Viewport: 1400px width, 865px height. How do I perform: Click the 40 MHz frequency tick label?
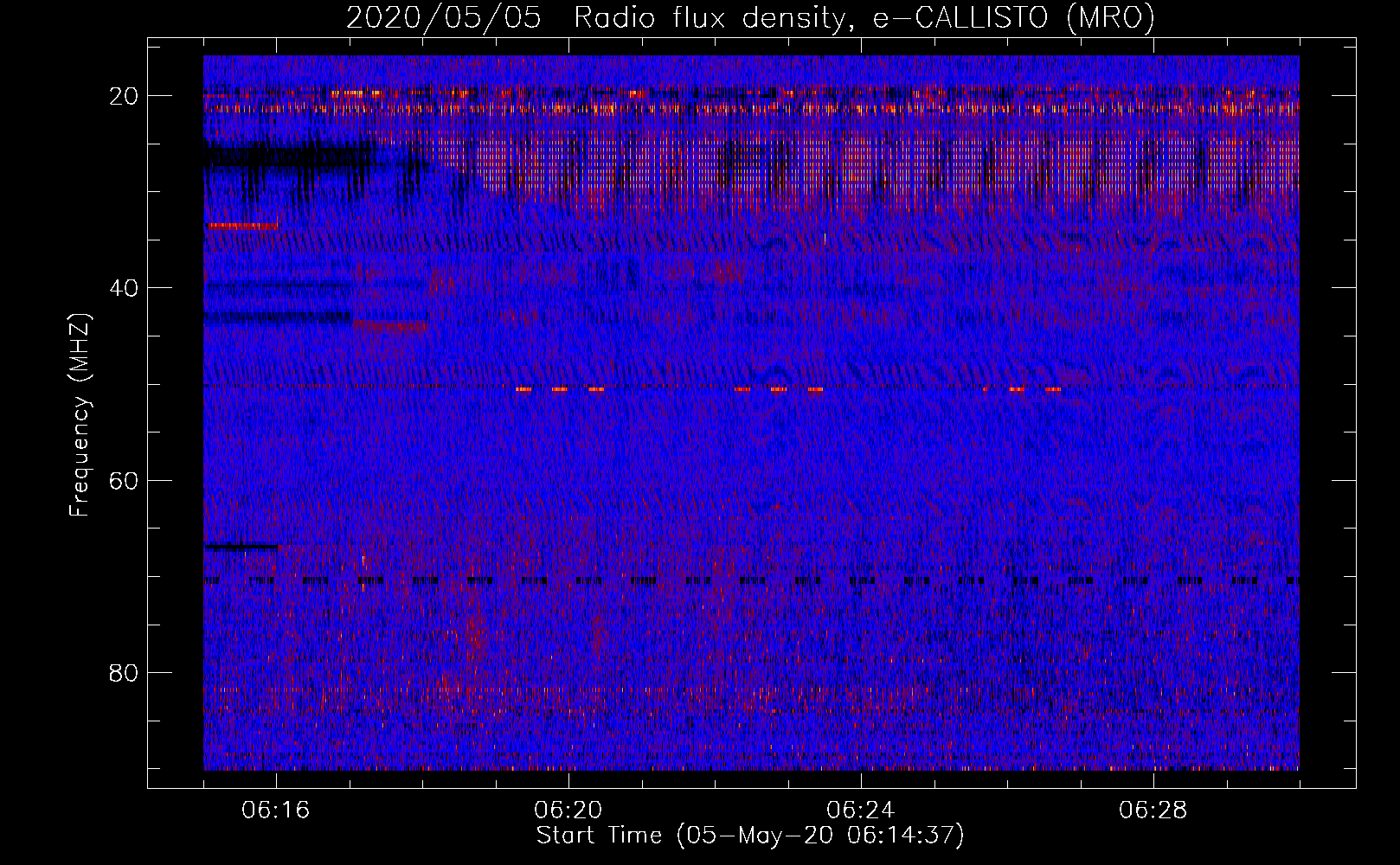click(x=125, y=288)
